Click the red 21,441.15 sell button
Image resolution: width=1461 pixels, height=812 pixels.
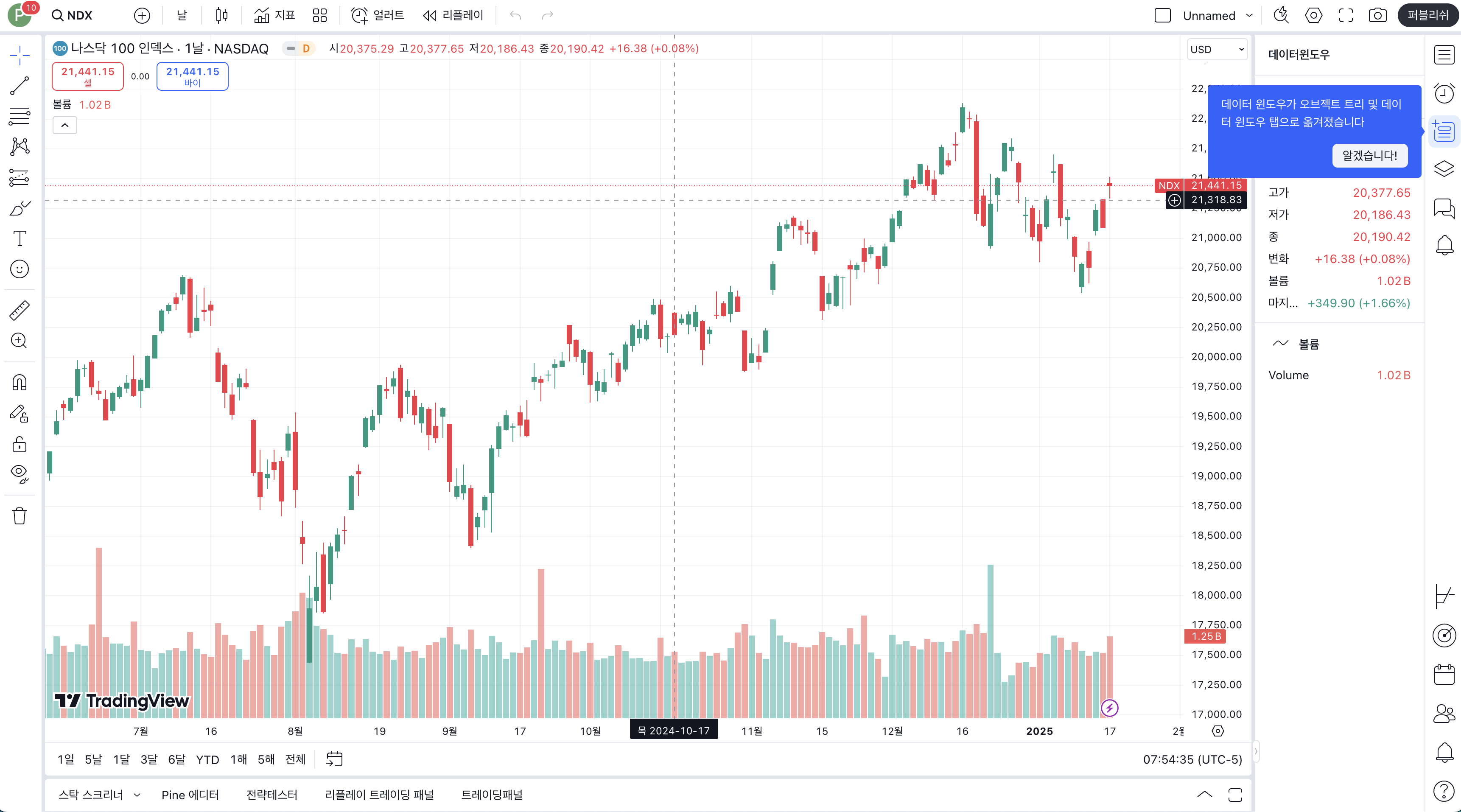coord(87,76)
